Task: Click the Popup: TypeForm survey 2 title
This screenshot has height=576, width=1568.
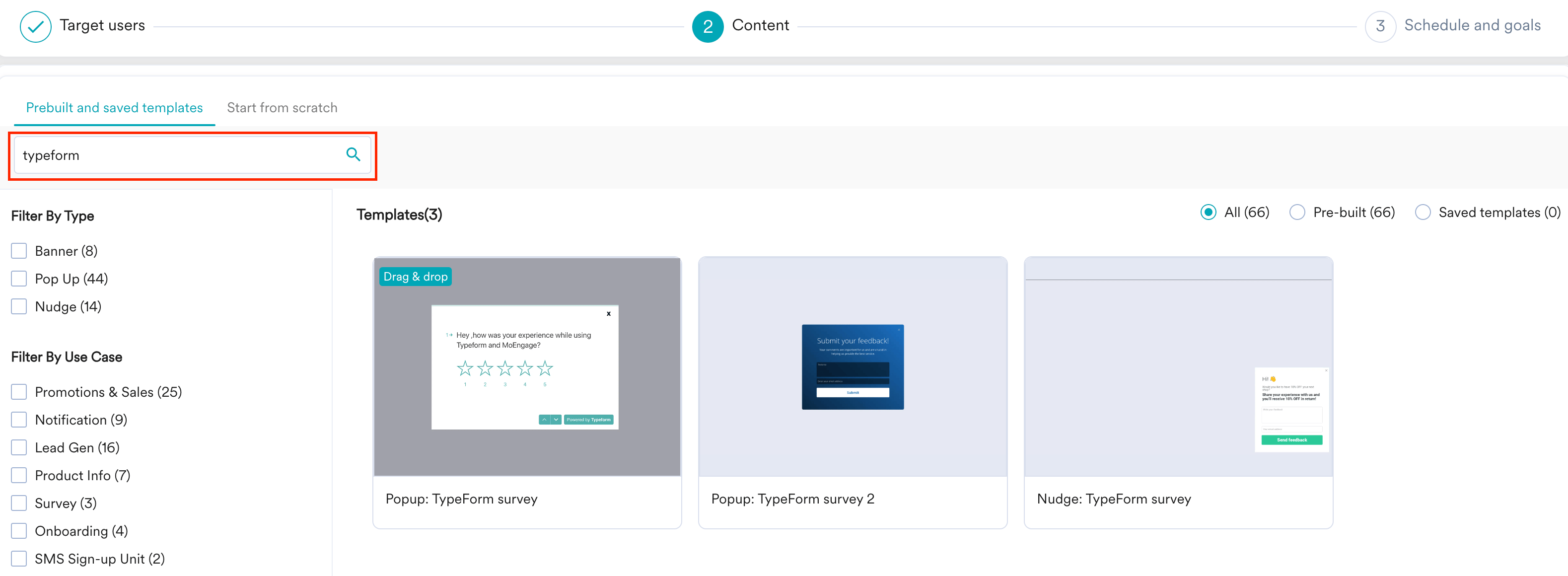Action: coord(792,499)
